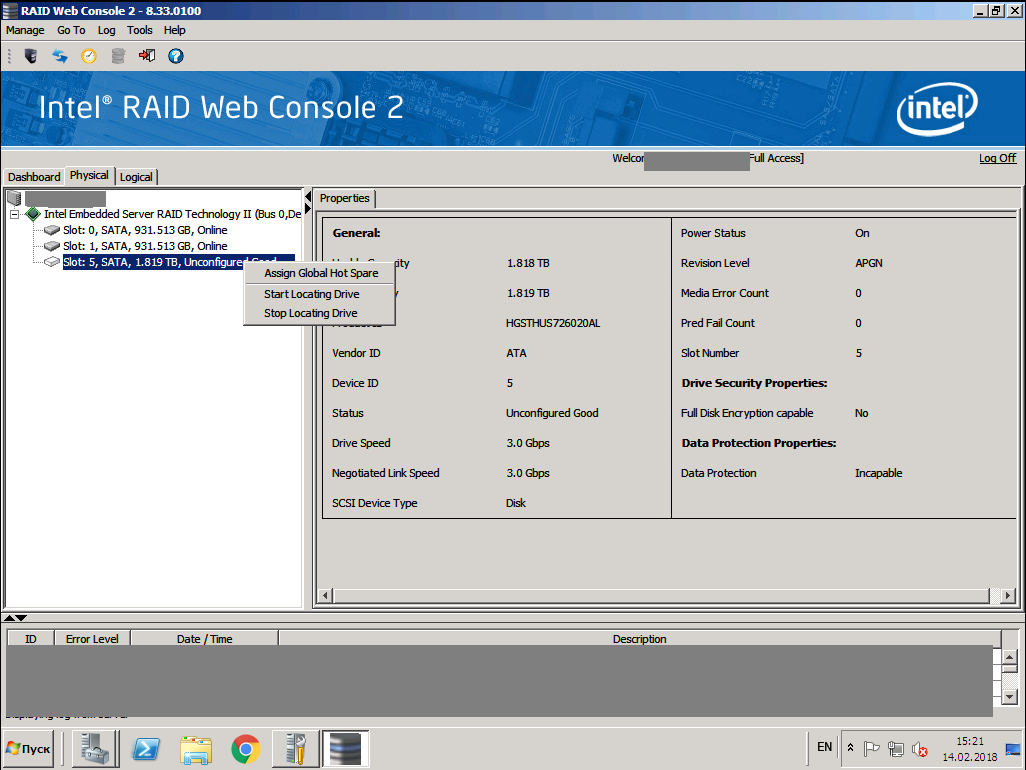
Task: Click the refresh arrows toolbar icon
Action: click(60, 56)
